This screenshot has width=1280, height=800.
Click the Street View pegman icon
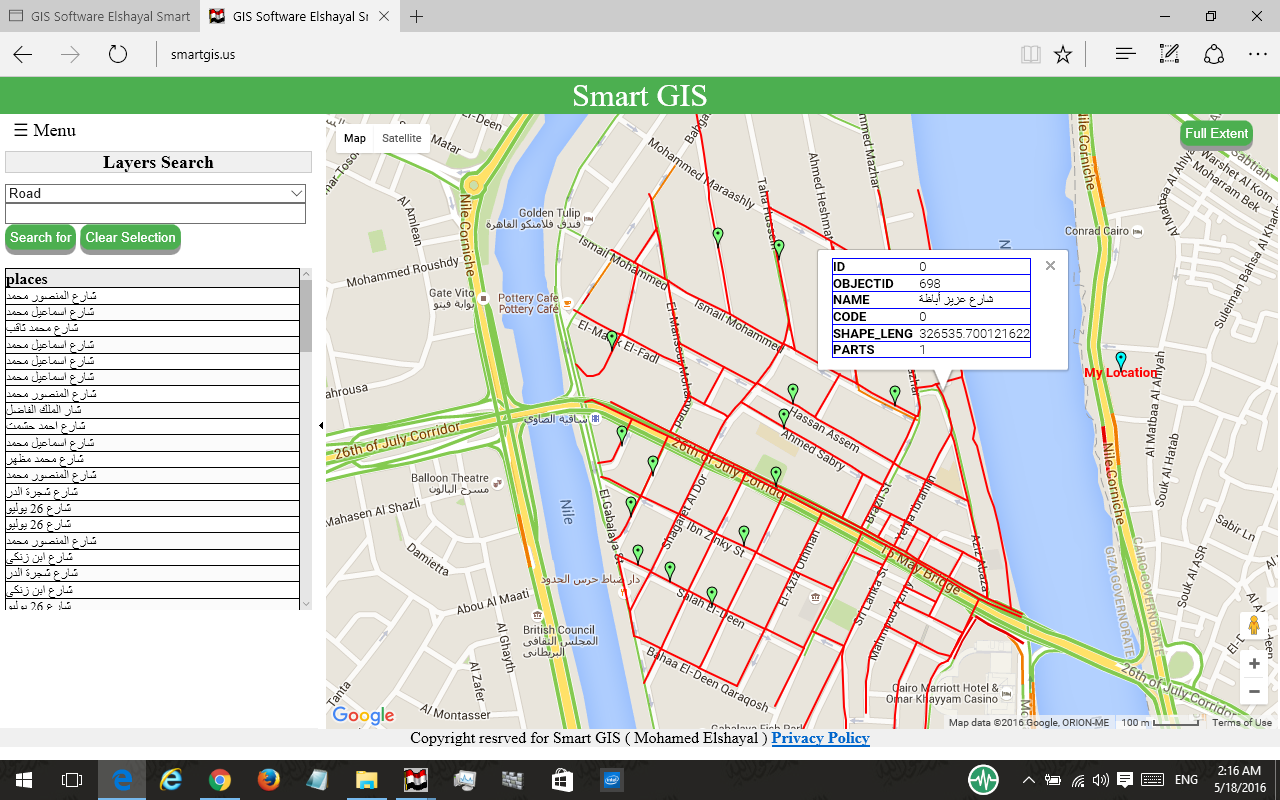1254,626
